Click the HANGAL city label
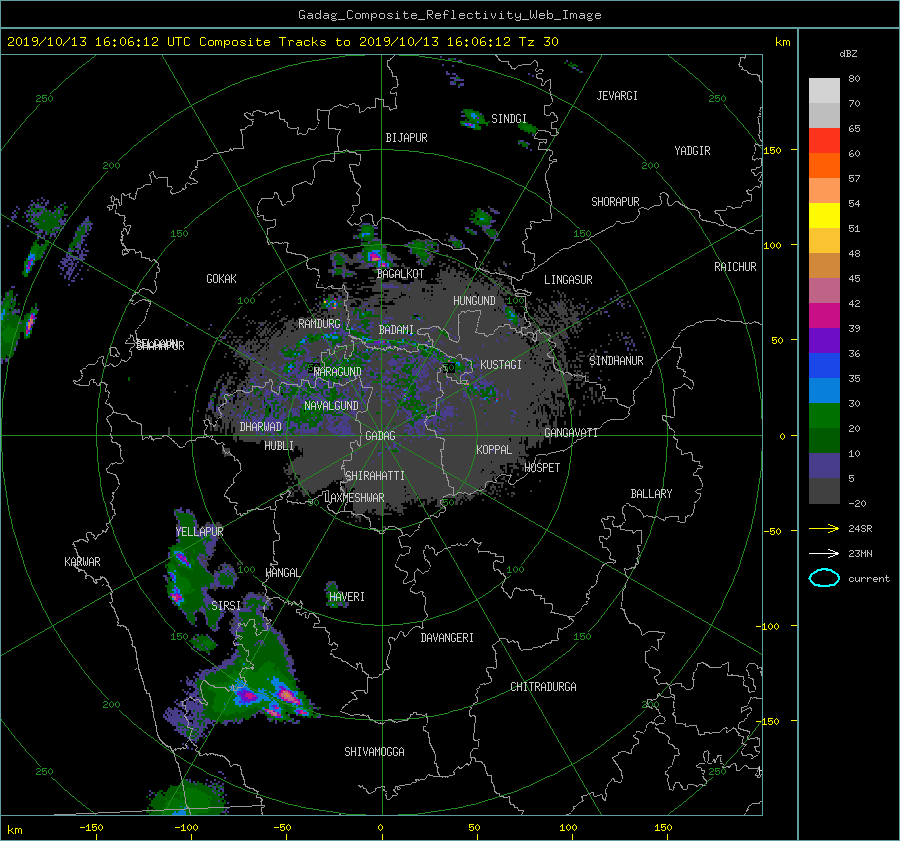Viewport: 900px width, 841px height. 283,573
